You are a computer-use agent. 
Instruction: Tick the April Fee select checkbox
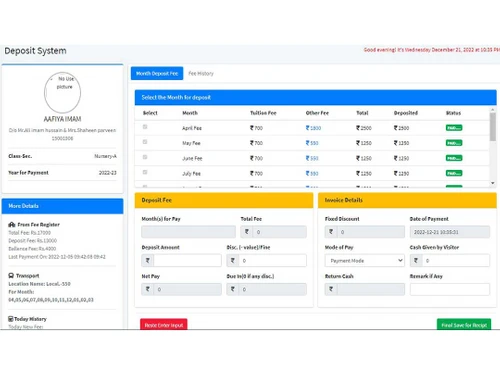click(x=145, y=127)
